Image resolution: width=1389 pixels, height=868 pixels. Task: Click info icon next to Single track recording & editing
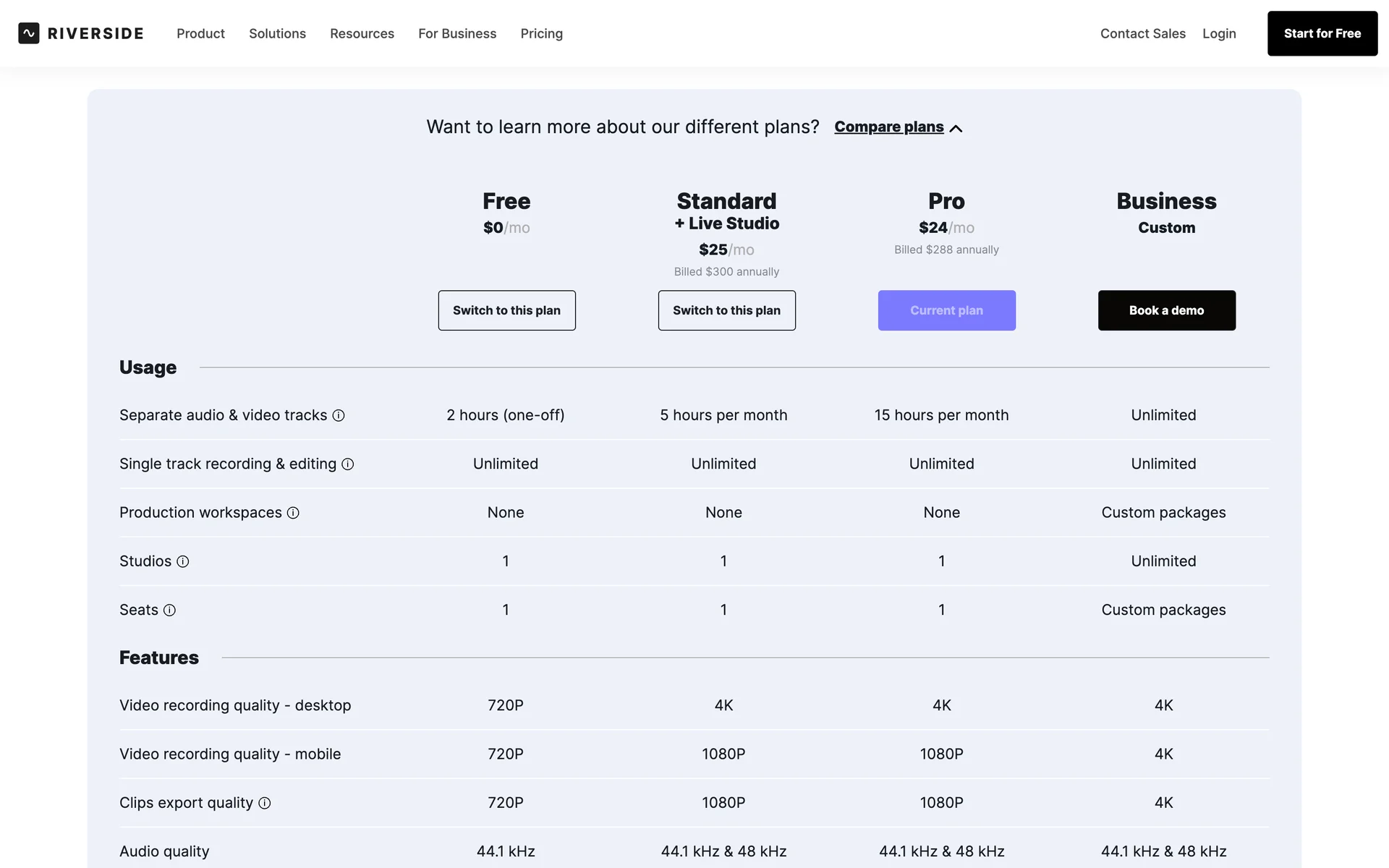pos(348,464)
